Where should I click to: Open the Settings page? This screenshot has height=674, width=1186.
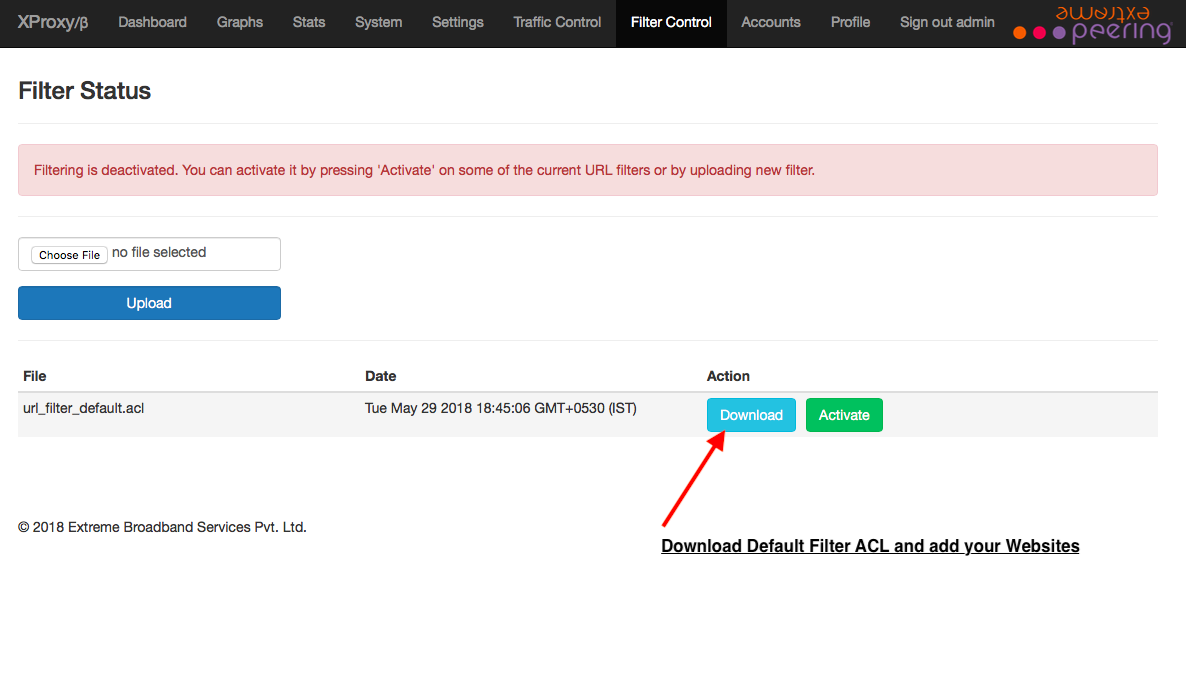(457, 22)
